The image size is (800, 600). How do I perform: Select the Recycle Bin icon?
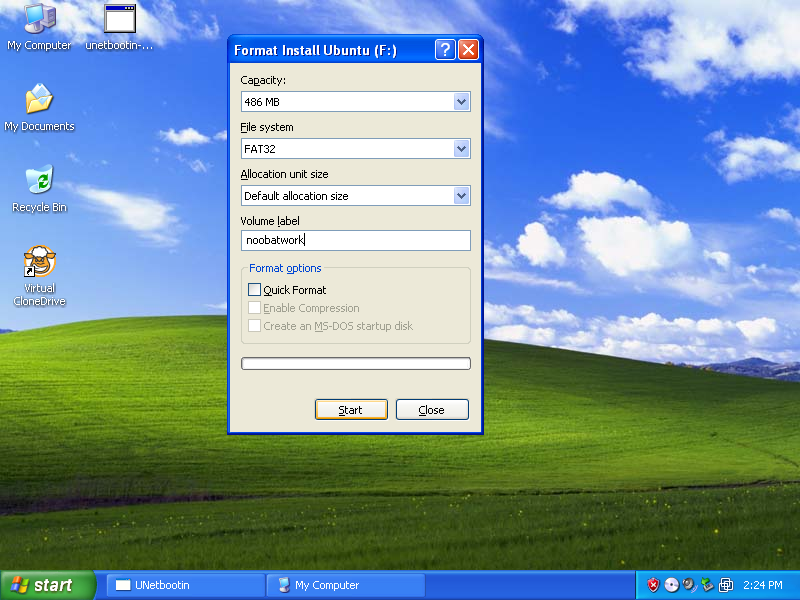(39, 188)
